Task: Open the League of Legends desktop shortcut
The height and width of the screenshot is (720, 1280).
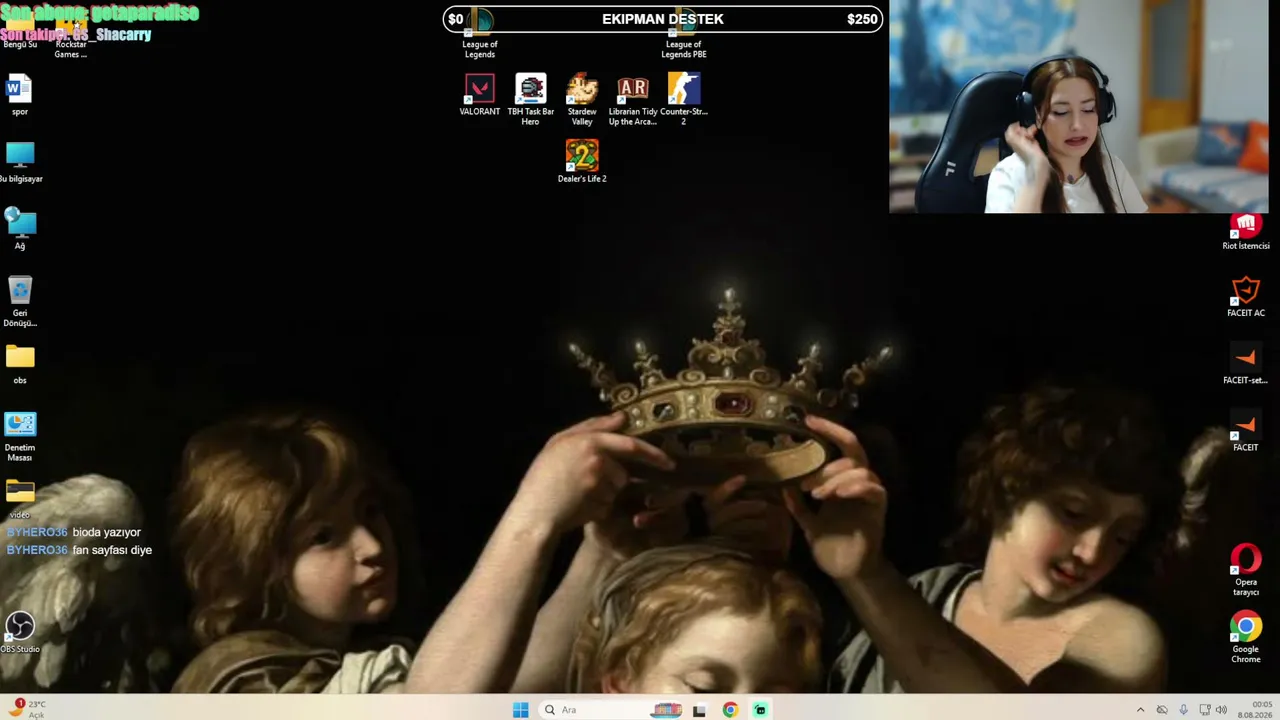Action: [480, 32]
